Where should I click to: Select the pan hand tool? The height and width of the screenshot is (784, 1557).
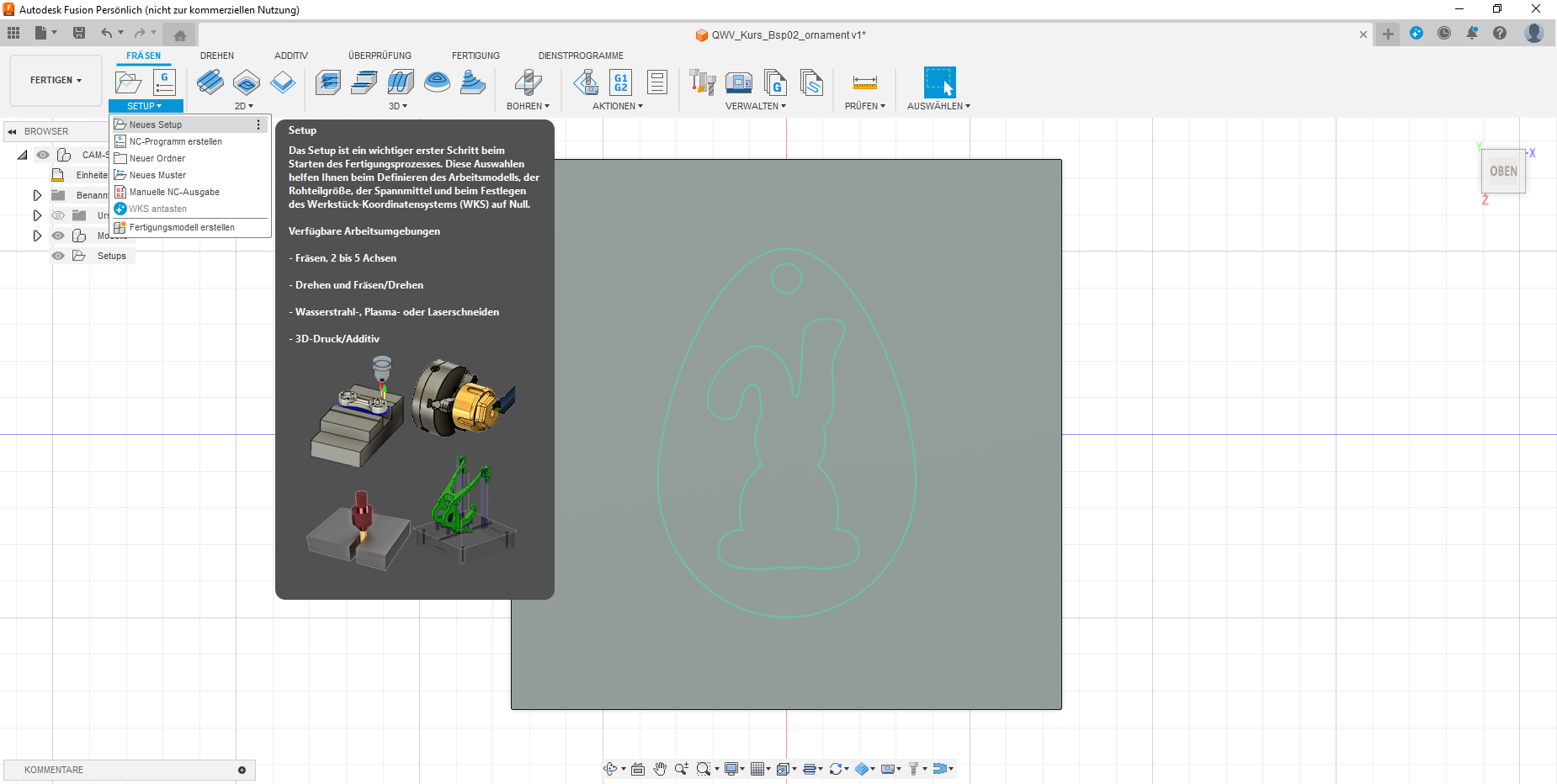pyautogui.click(x=660, y=769)
